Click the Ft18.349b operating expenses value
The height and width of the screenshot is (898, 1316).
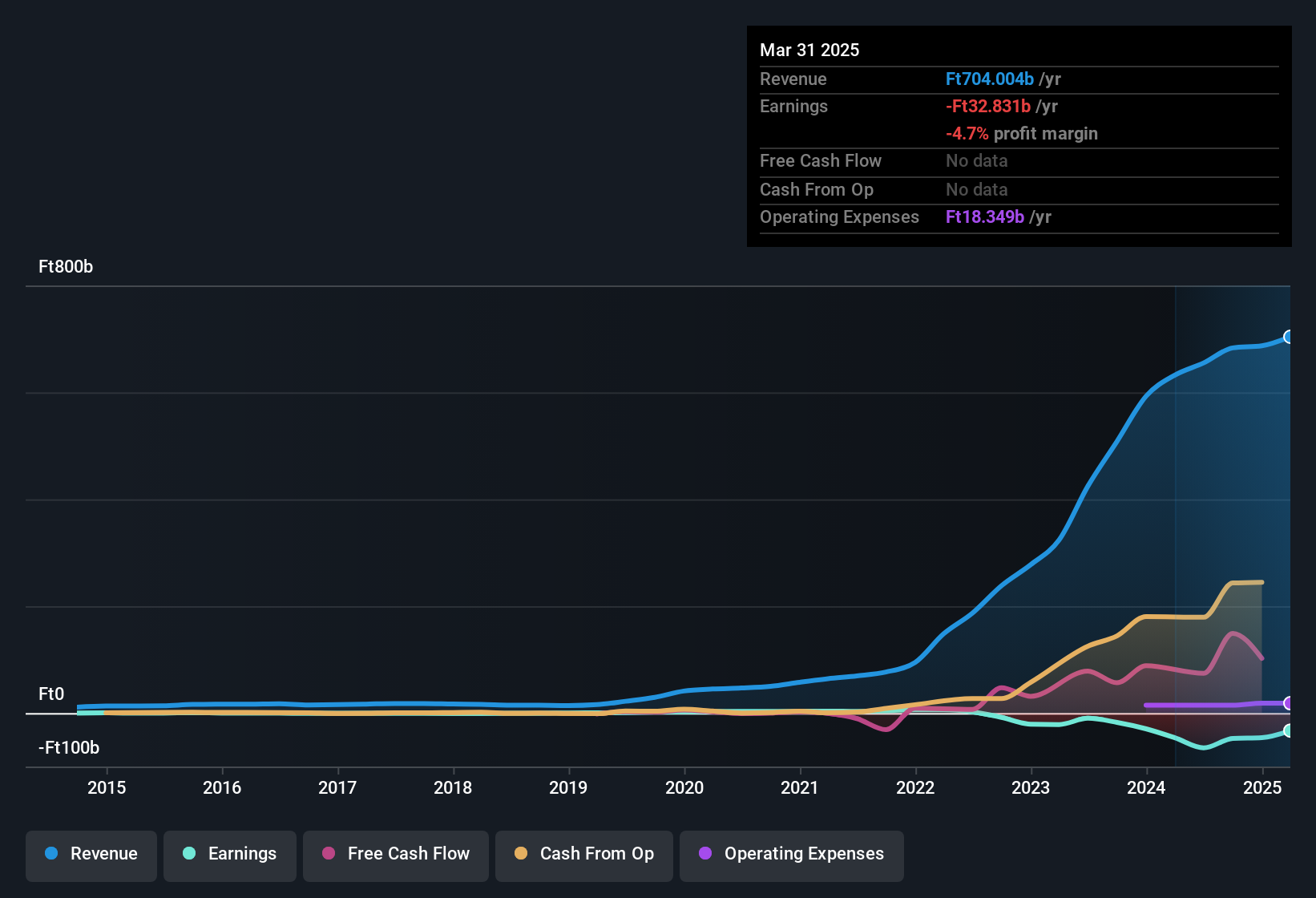(x=985, y=216)
